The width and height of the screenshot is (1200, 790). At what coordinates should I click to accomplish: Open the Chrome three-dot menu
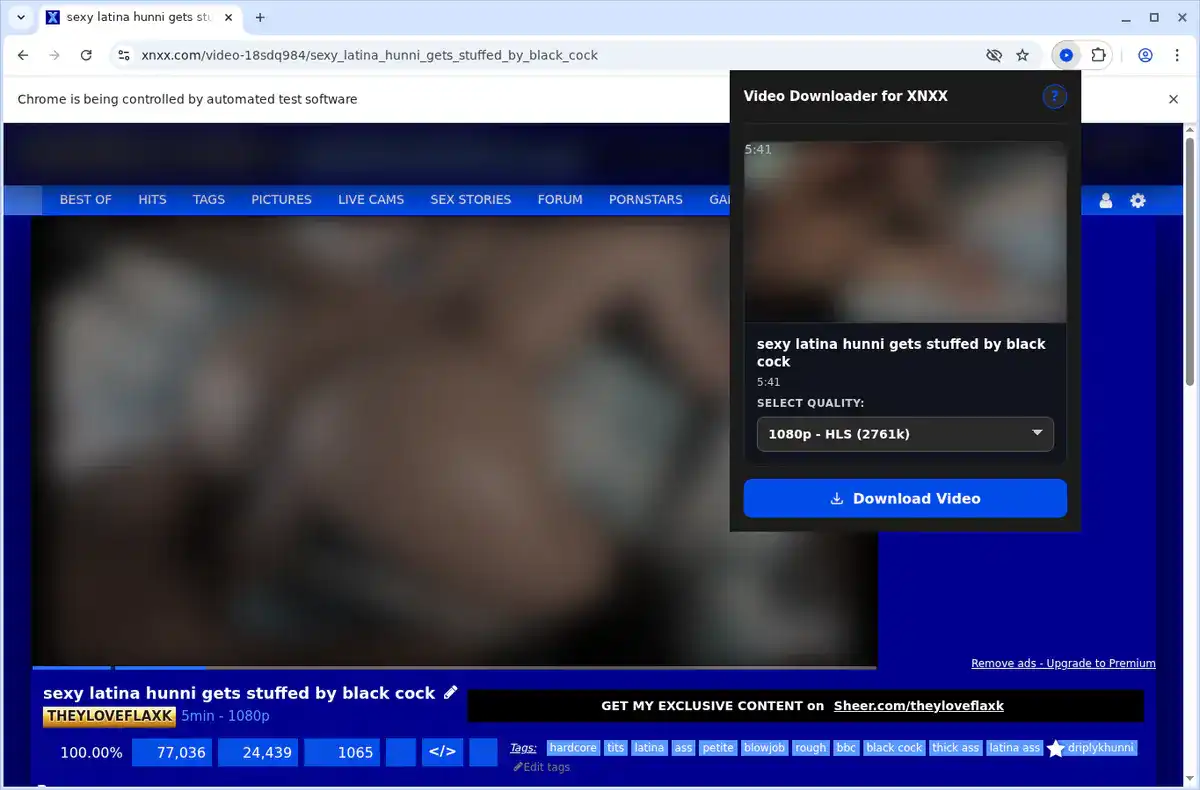pos(1176,55)
